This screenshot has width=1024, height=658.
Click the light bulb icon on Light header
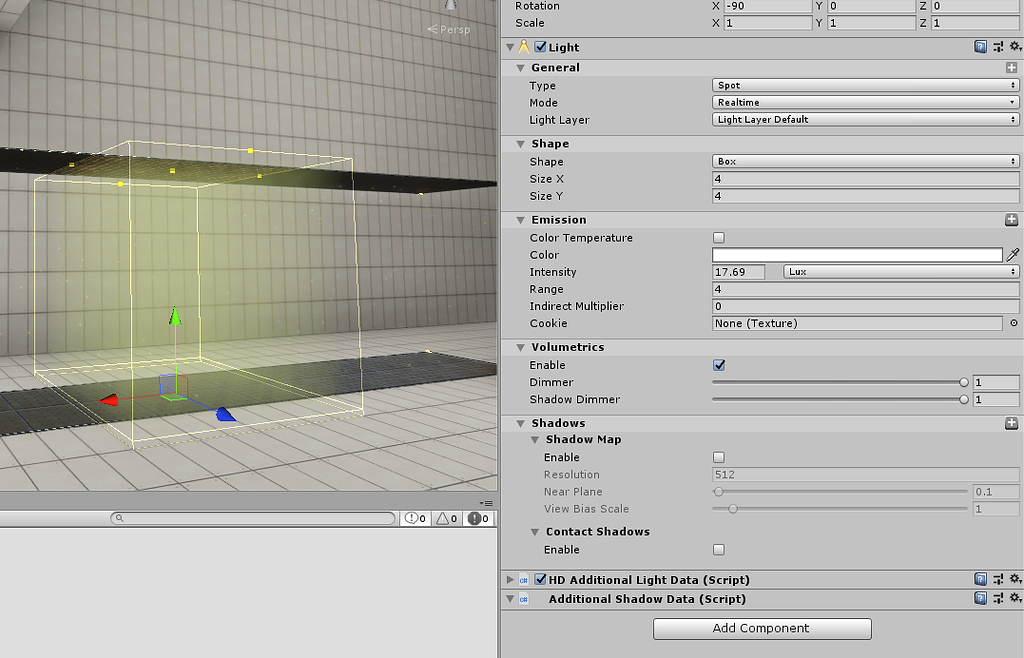click(524, 46)
